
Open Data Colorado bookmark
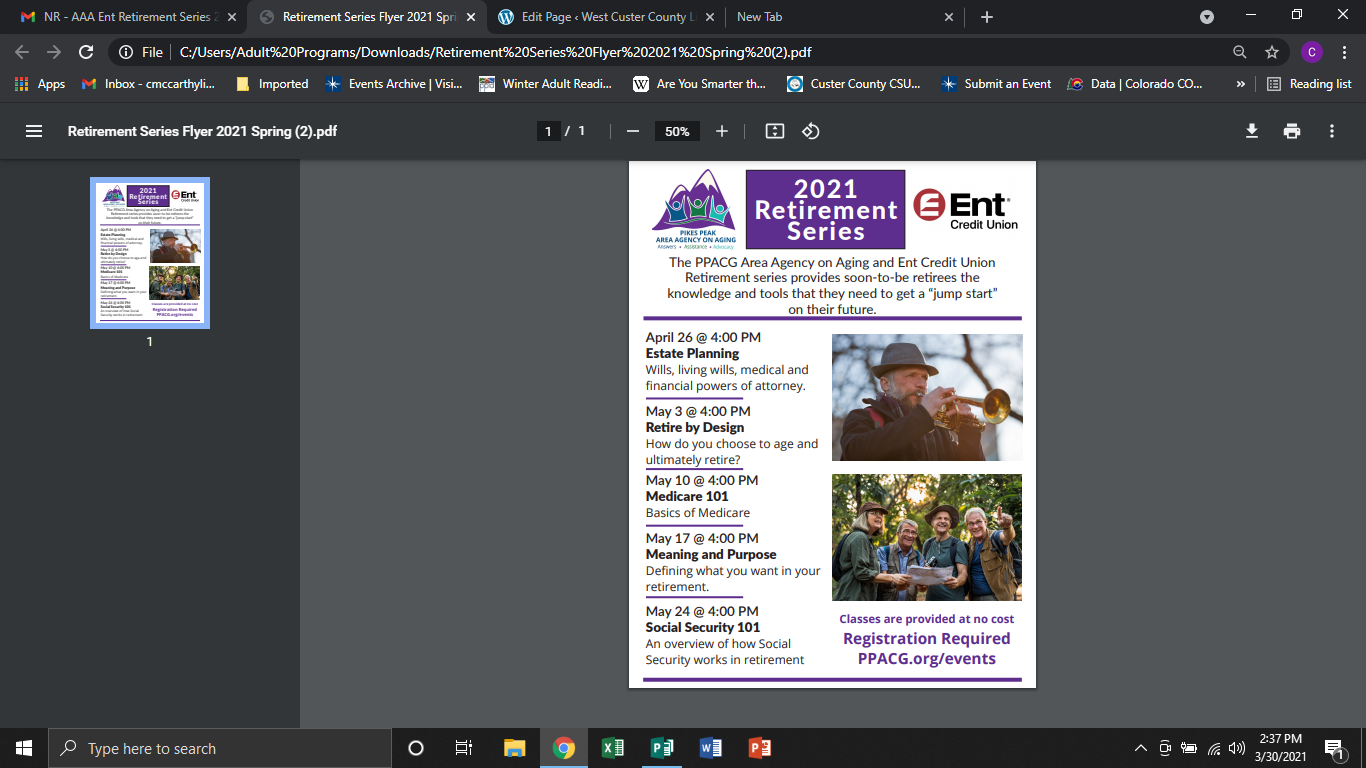(1135, 84)
